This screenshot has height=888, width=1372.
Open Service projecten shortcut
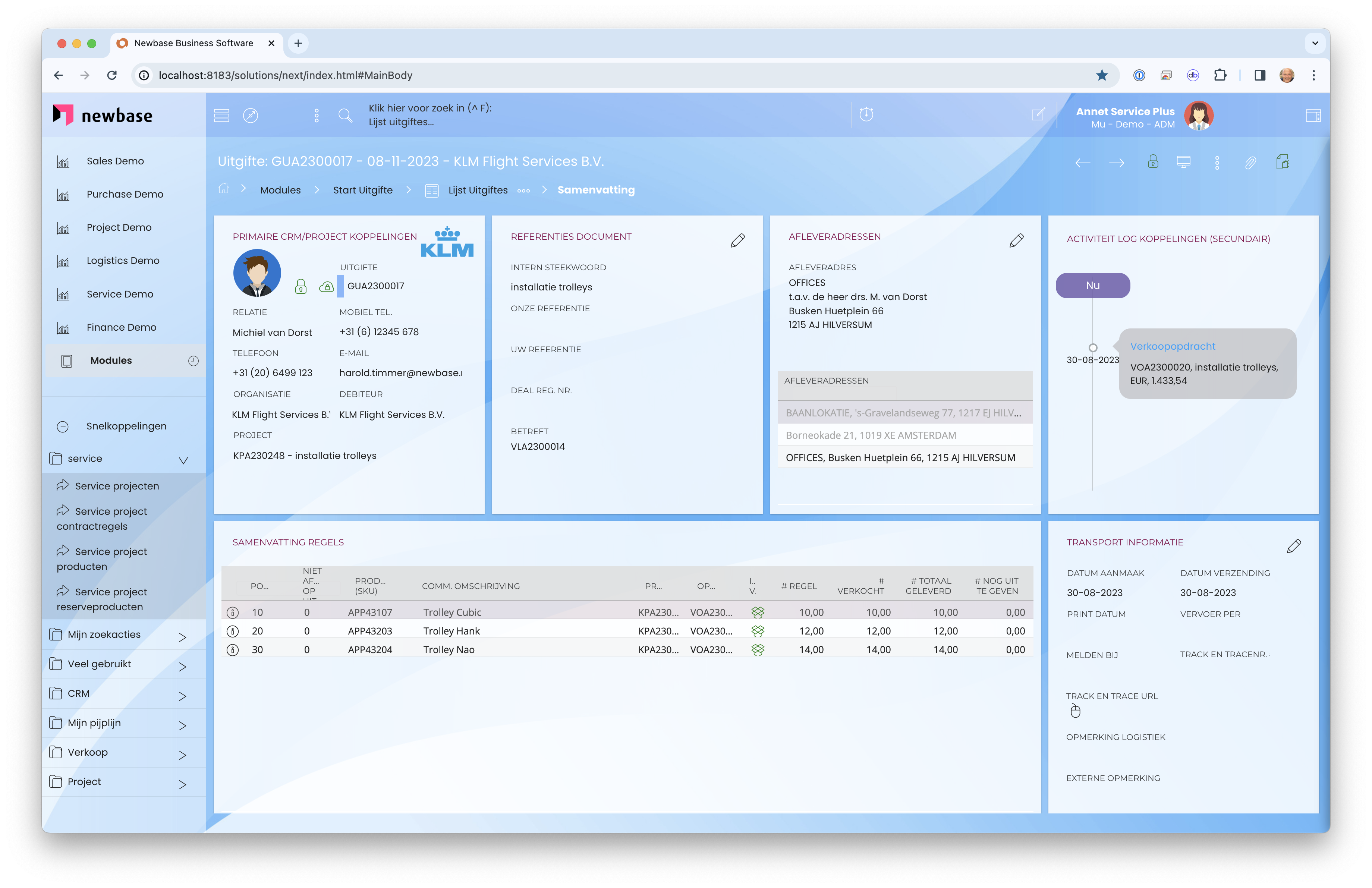click(116, 486)
